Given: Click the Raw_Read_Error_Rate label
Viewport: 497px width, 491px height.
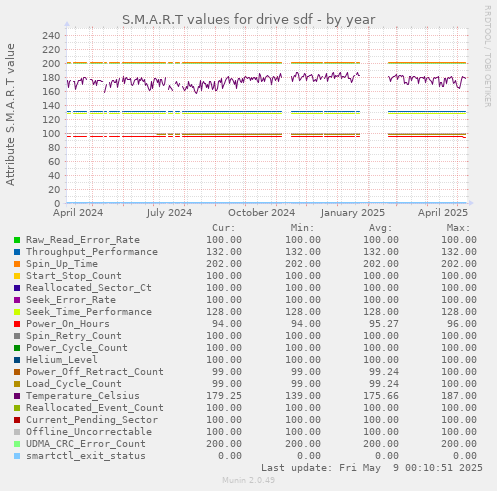Looking at the screenshot, I should pos(83,240).
